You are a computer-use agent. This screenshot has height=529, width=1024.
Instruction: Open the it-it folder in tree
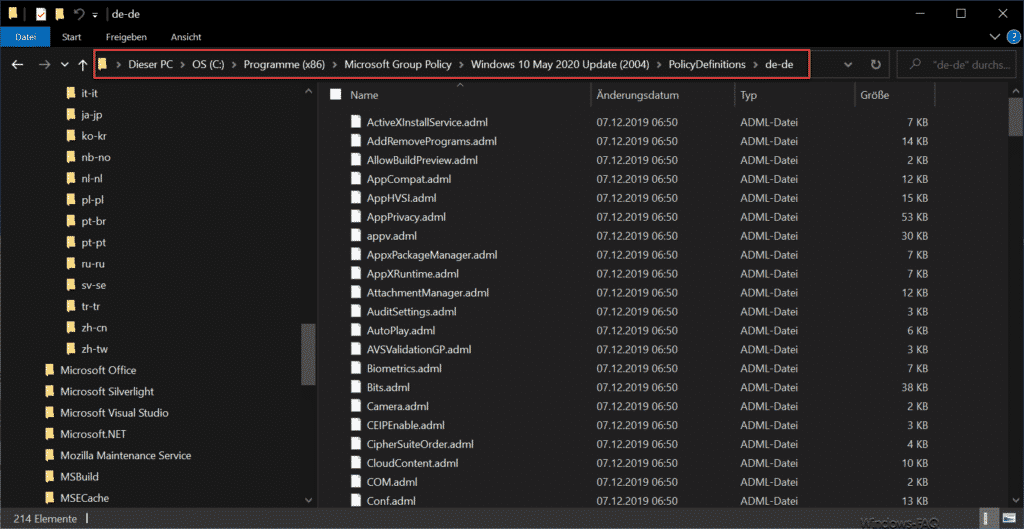89,93
